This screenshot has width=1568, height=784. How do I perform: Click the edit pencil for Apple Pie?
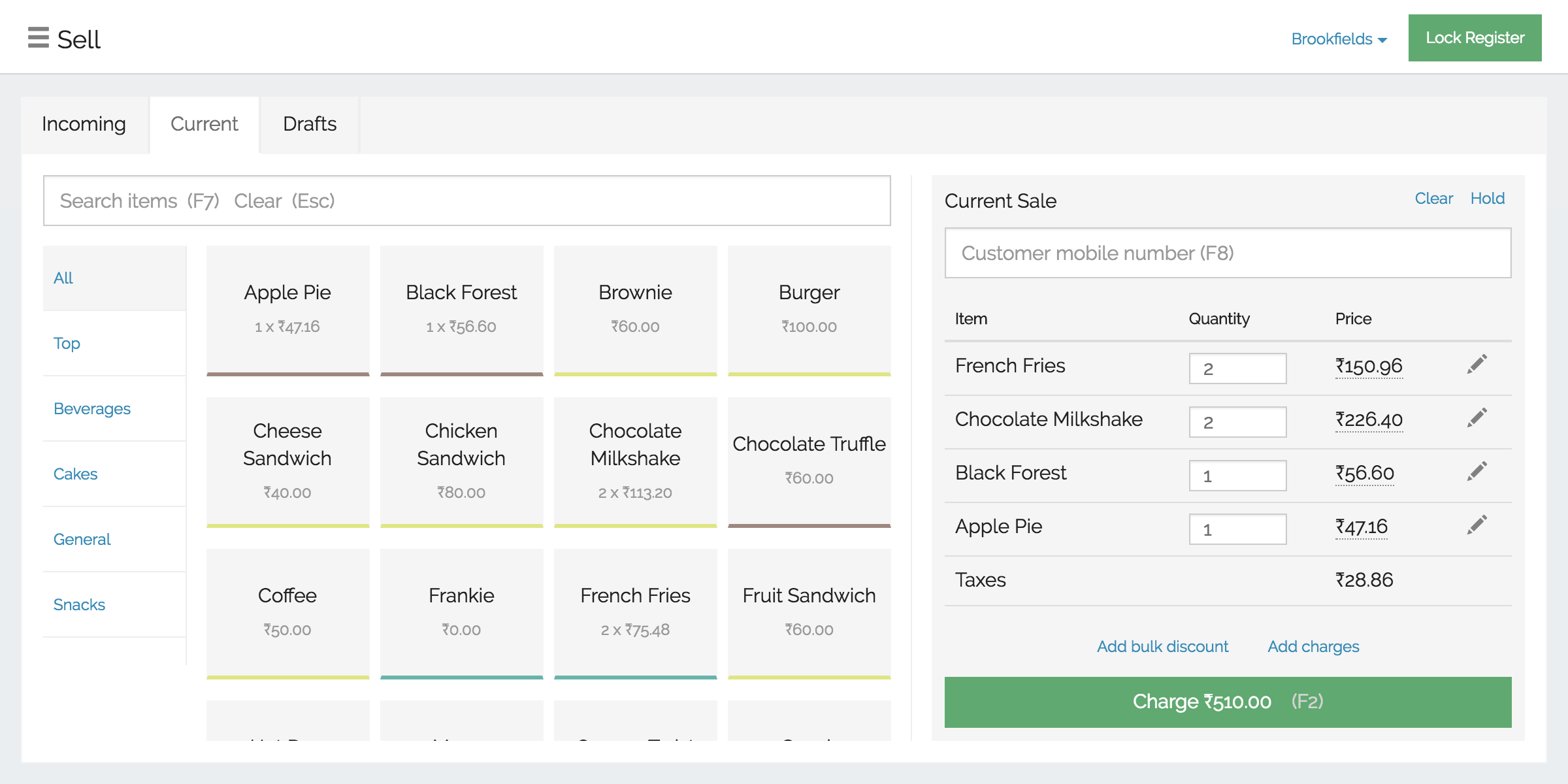(x=1477, y=525)
